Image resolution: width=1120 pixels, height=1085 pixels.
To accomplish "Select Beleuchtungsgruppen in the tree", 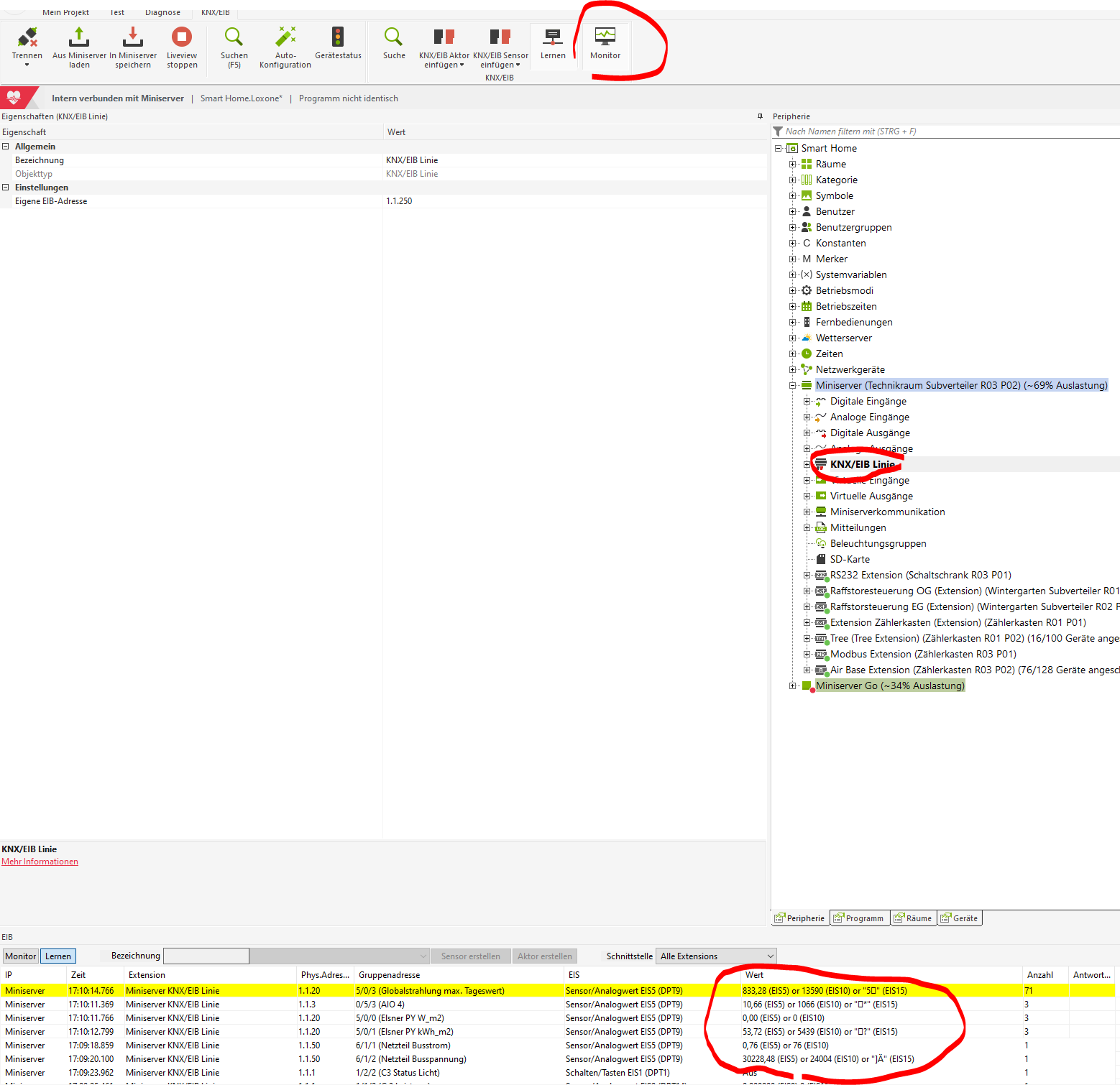I will pyautogui.click(x=878, y=543).
